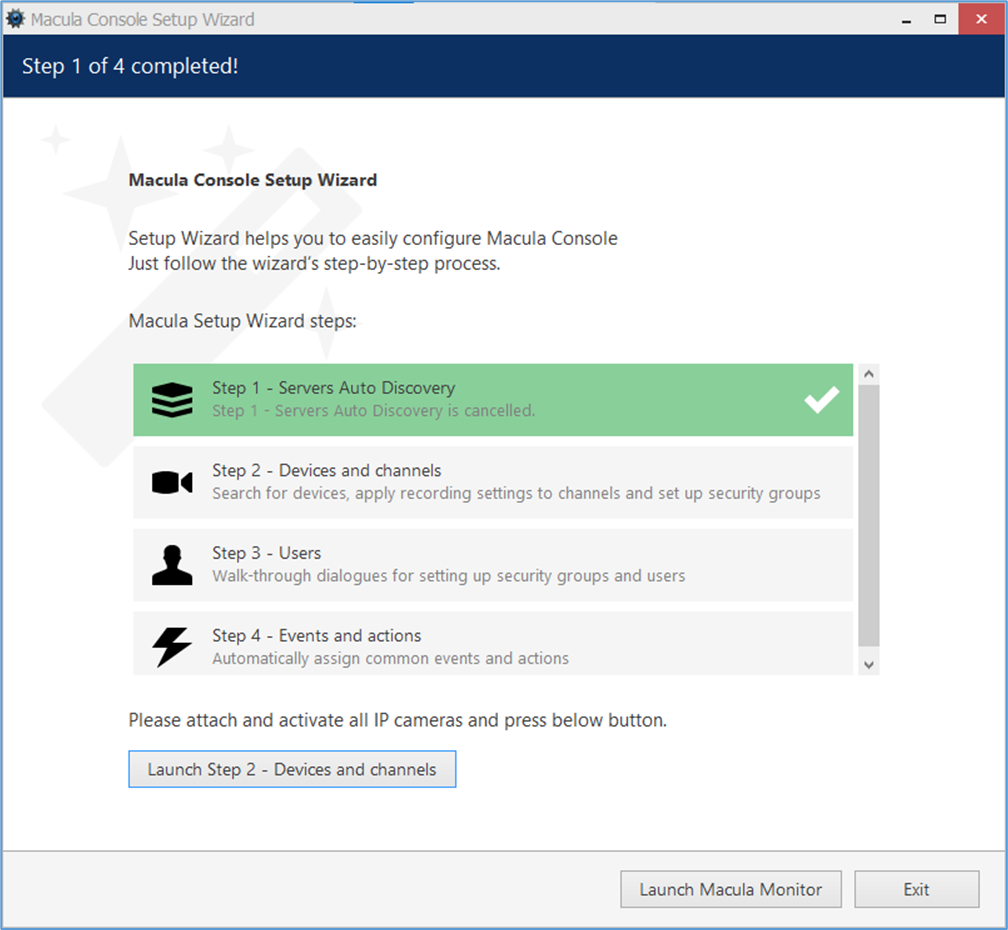Click the Macula gear icon in title bar
1008x930 pixels.
(x=15, y=19)
